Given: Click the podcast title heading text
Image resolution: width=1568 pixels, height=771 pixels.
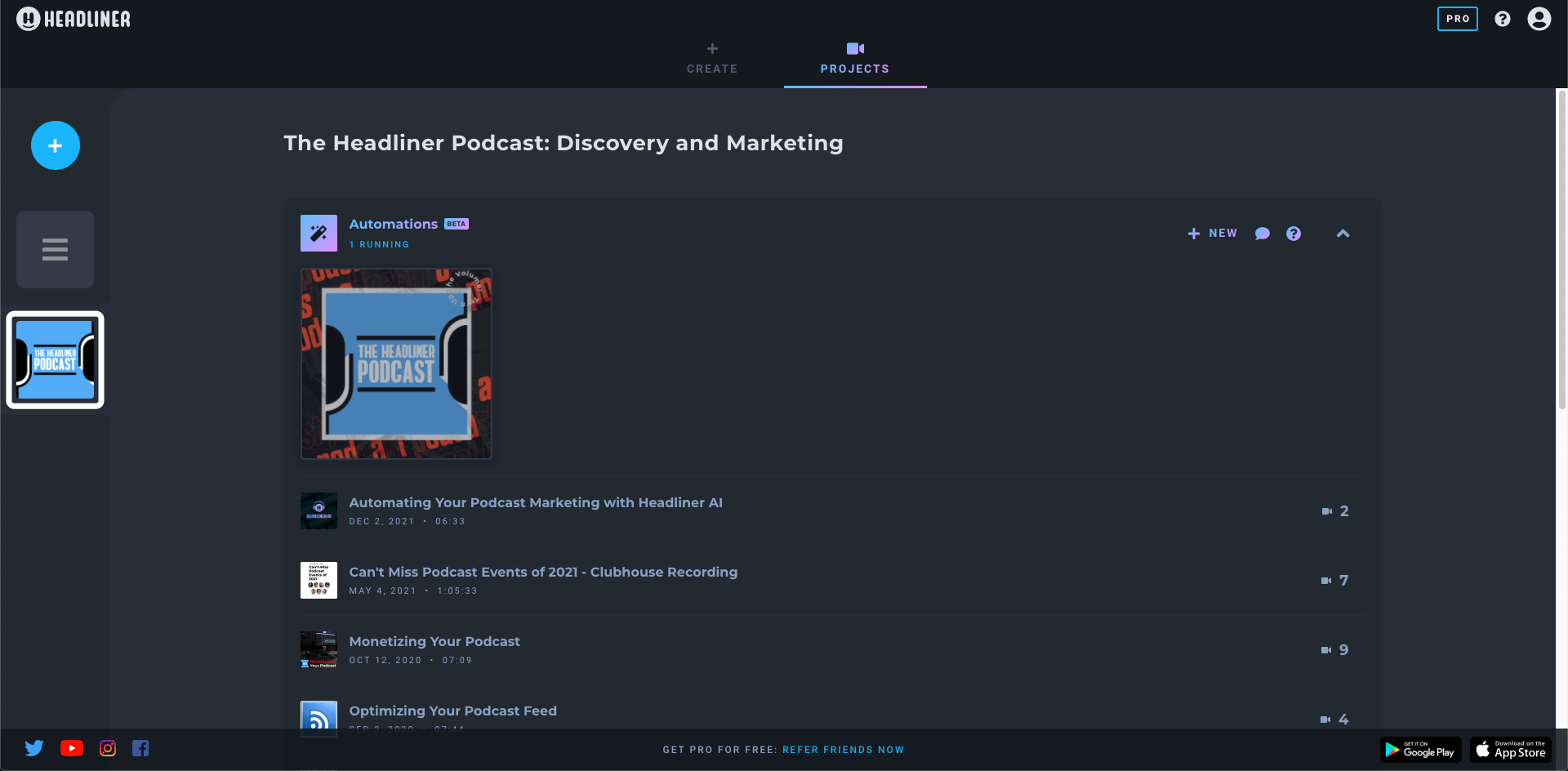Looking at the screenshot, I should pyautogui.click(x=563, y=143).
